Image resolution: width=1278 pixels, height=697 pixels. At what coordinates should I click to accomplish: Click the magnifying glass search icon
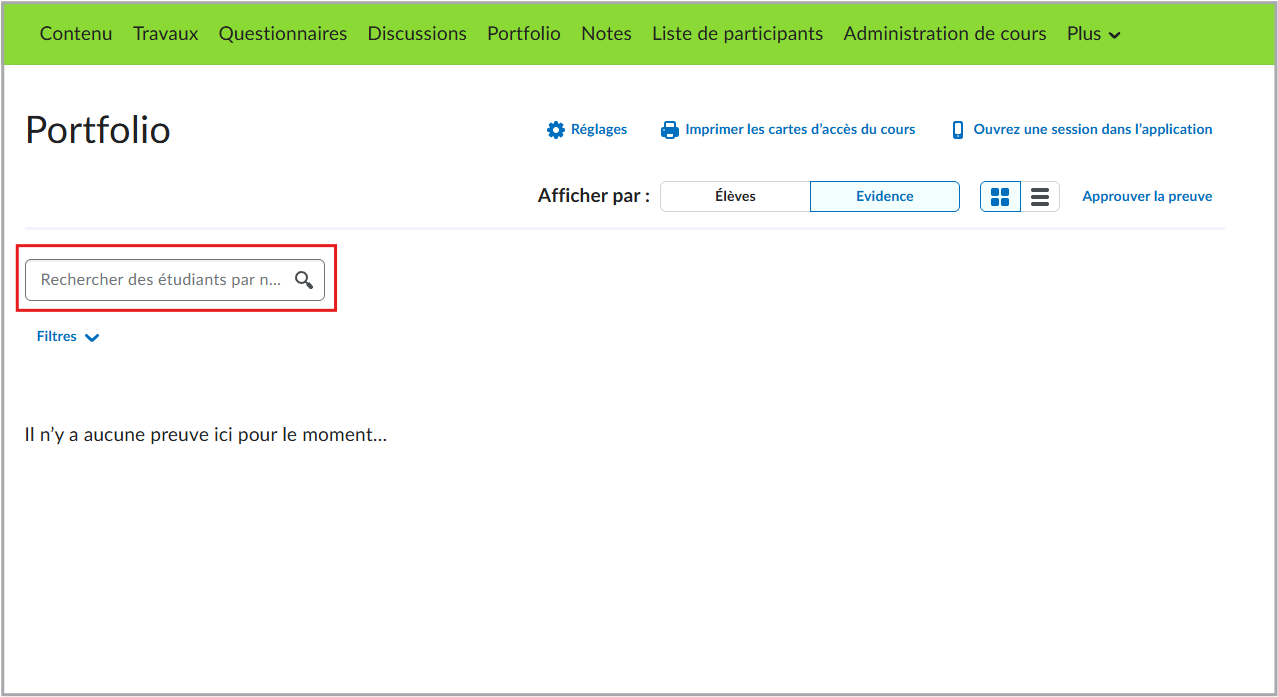pyautogui.click(x=304, y=280)
